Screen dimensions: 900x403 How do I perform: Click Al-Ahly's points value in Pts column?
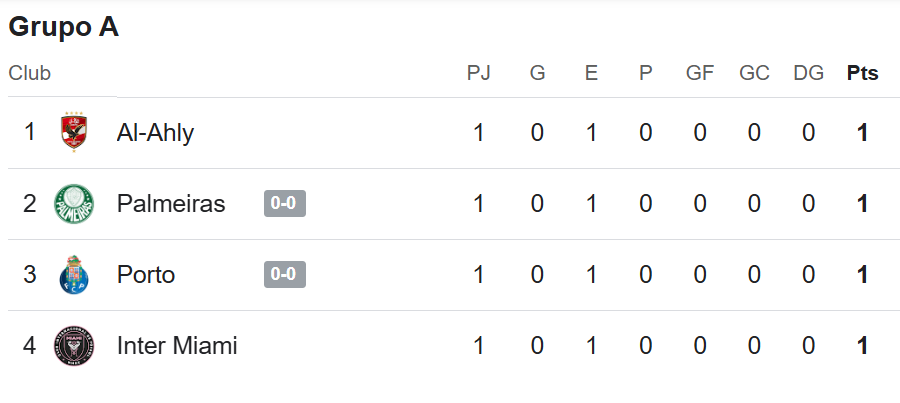862,133
